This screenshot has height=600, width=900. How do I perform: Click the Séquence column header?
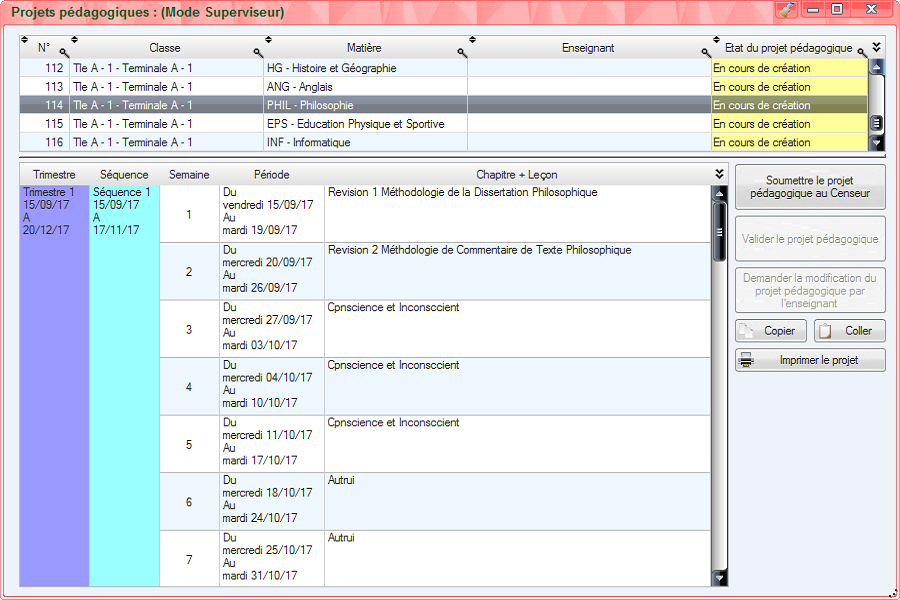[x=125, y=175]
